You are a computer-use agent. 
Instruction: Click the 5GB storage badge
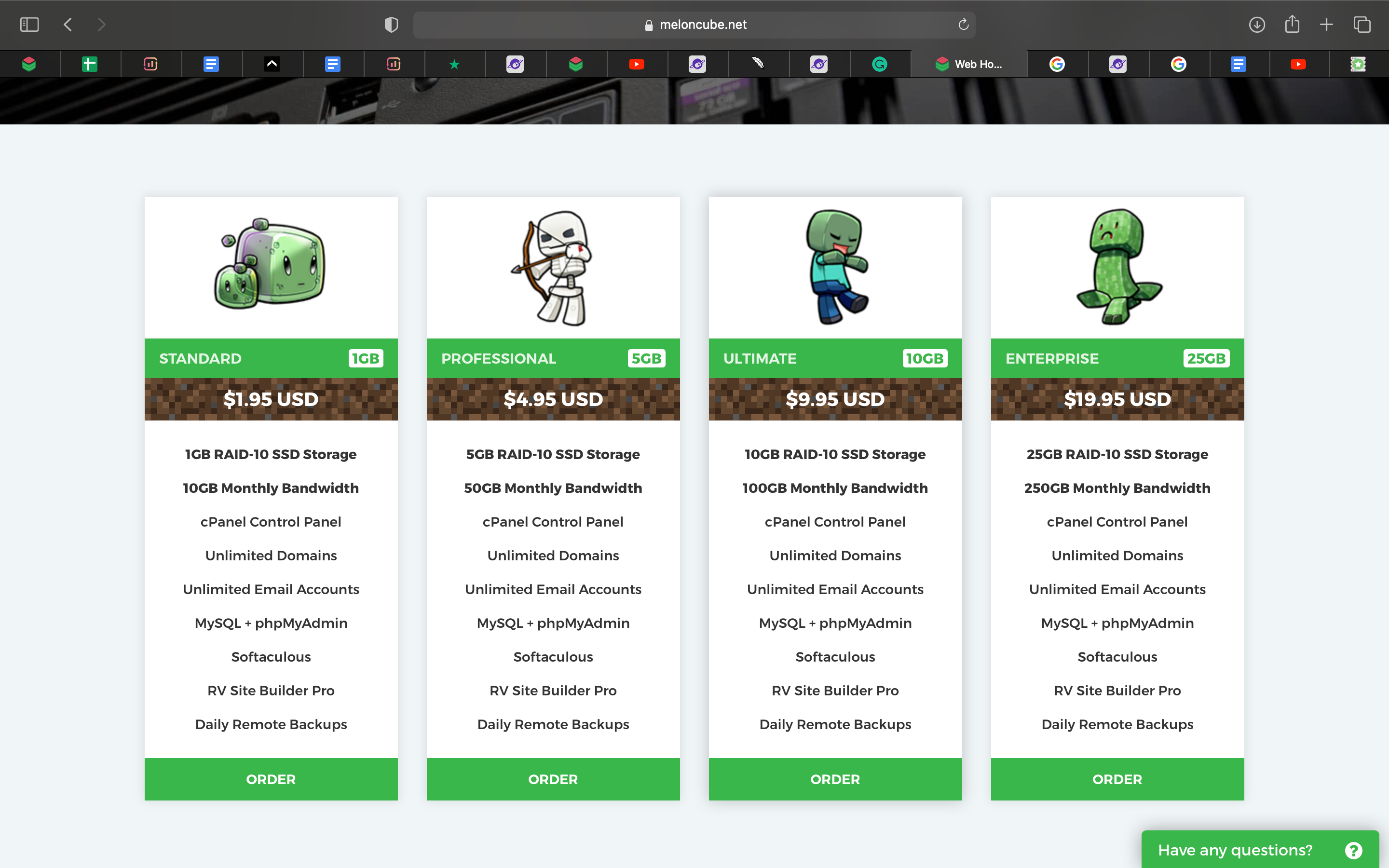(646, 358)
